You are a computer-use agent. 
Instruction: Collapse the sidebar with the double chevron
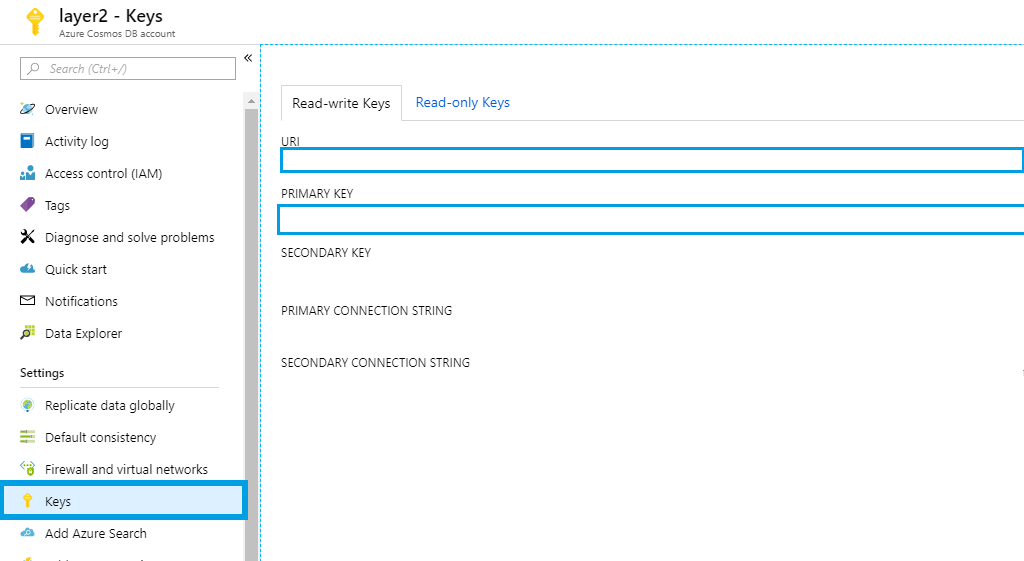248,58
